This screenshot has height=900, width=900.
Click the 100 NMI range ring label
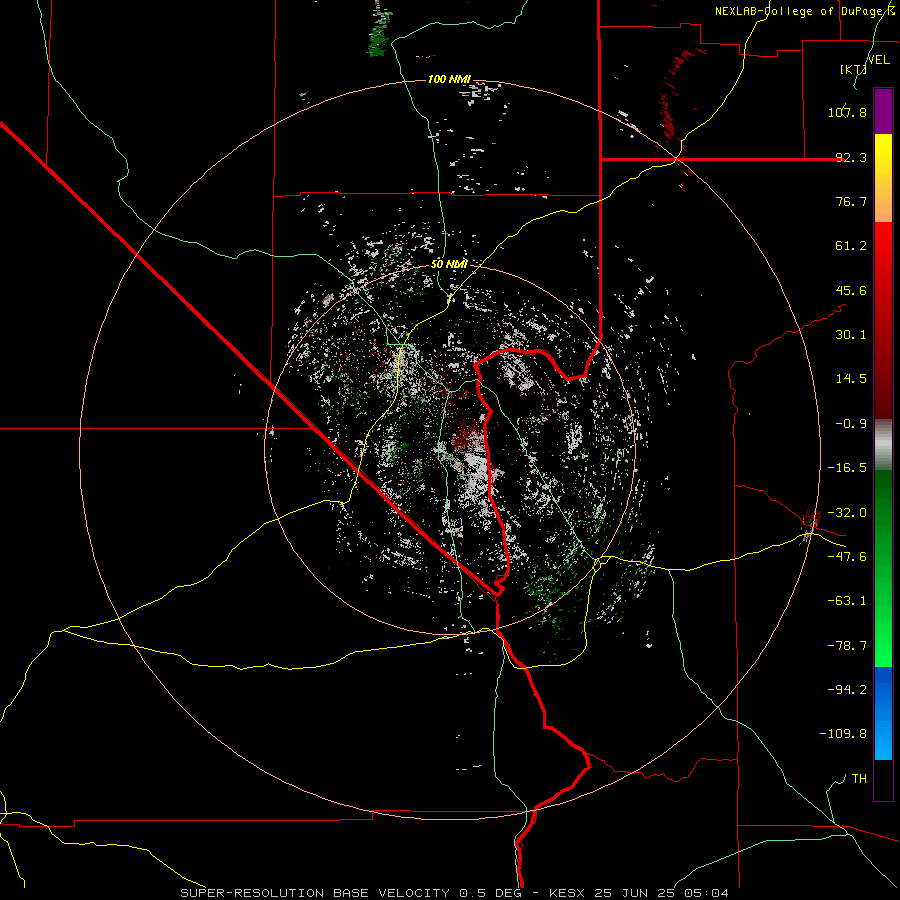click(449, 79)
